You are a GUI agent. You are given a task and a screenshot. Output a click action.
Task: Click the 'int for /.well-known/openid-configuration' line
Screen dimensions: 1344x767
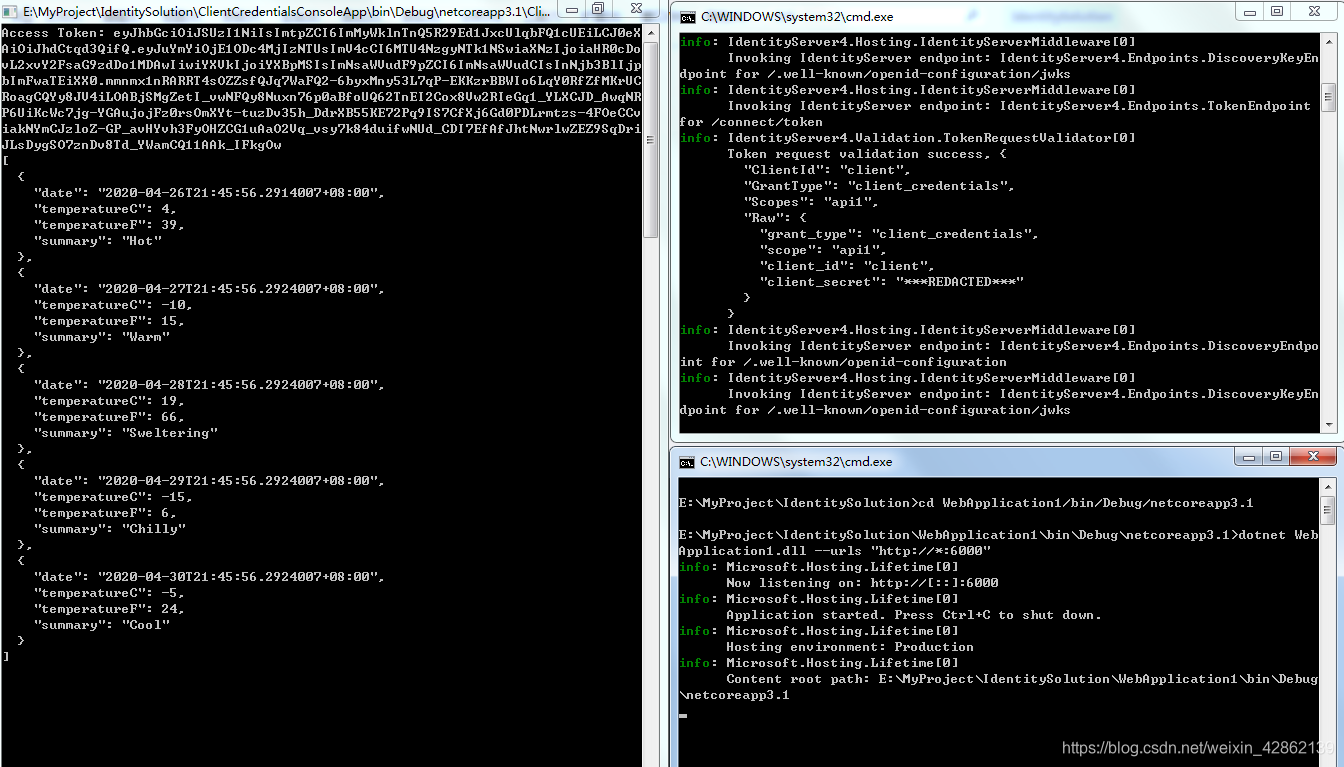843,362
